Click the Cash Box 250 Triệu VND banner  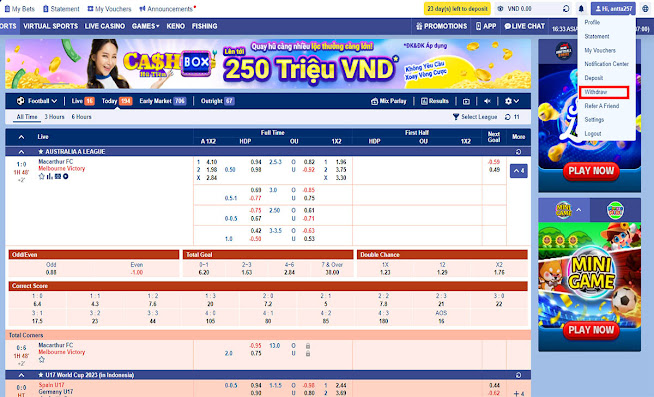point(268,64)
